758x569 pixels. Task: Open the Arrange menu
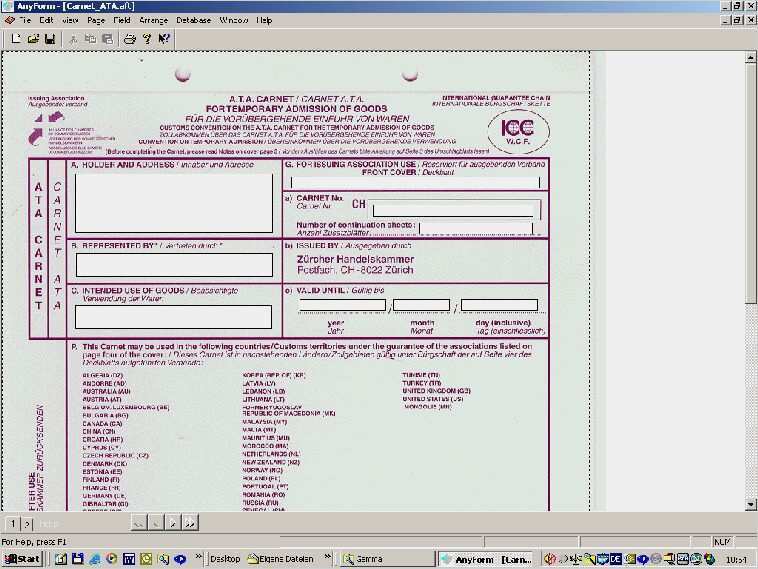[x=153, y=20]
